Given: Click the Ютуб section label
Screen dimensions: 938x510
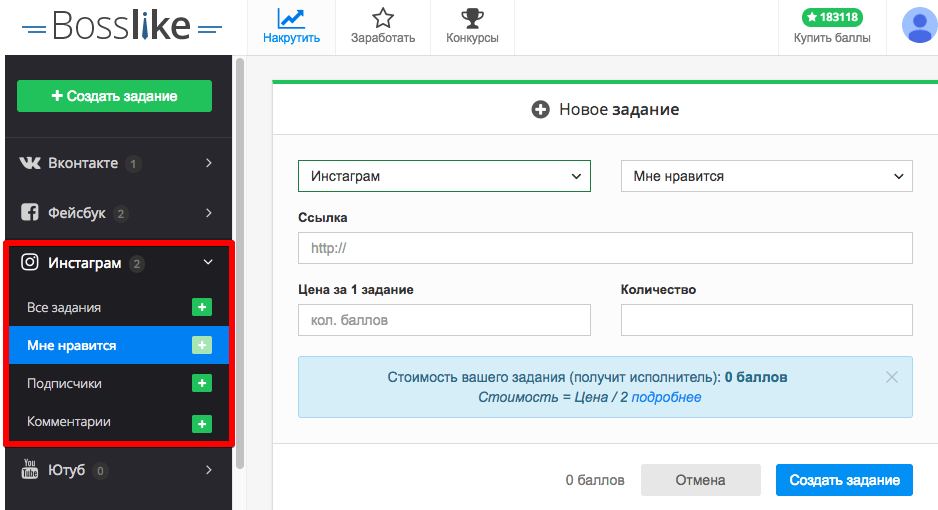Looking at the screenshot, I should [x=66, y=470].
